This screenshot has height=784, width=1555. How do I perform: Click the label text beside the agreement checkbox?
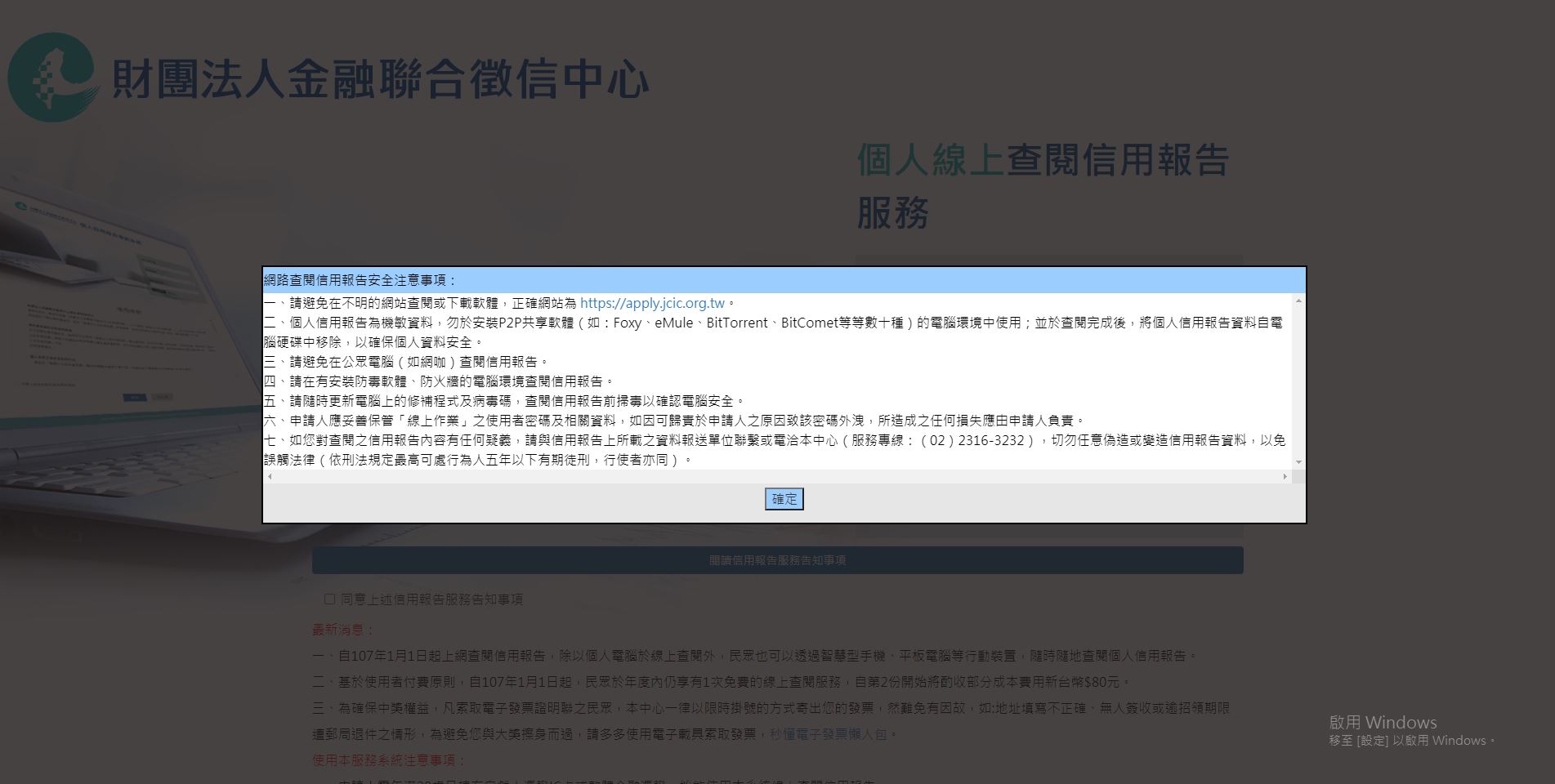point(431,599)
